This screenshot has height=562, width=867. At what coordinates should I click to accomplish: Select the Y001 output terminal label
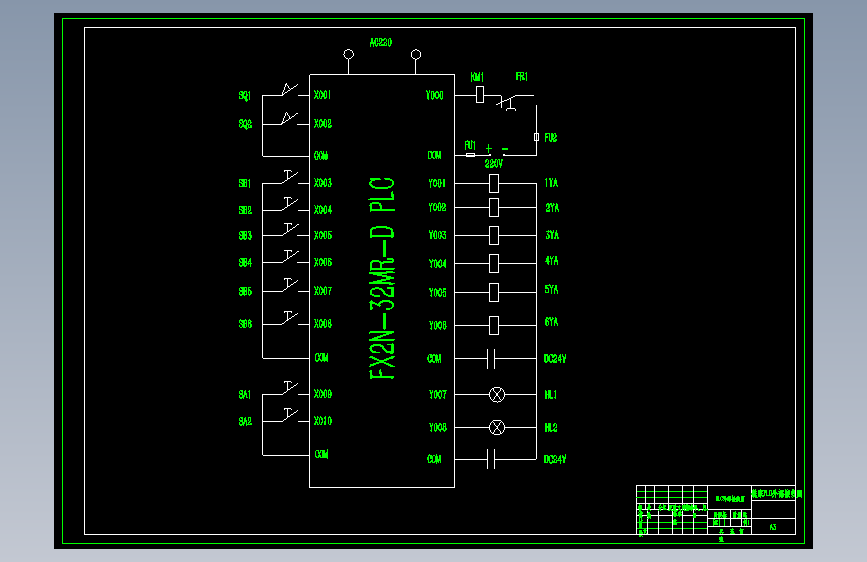437,183
